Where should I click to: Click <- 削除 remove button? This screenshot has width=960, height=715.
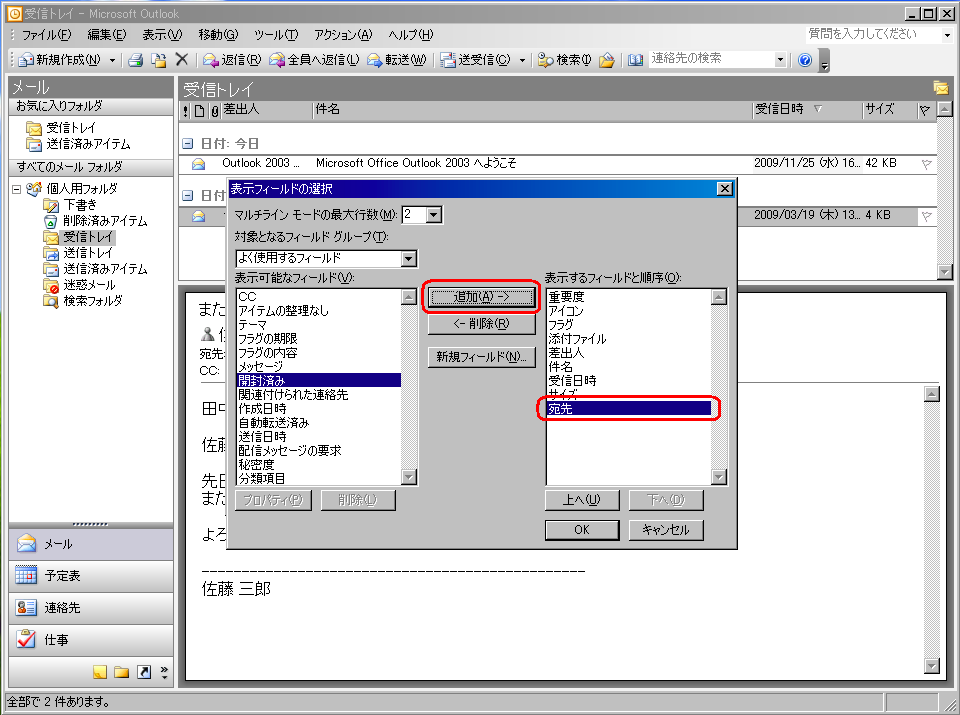coord(481,324)
